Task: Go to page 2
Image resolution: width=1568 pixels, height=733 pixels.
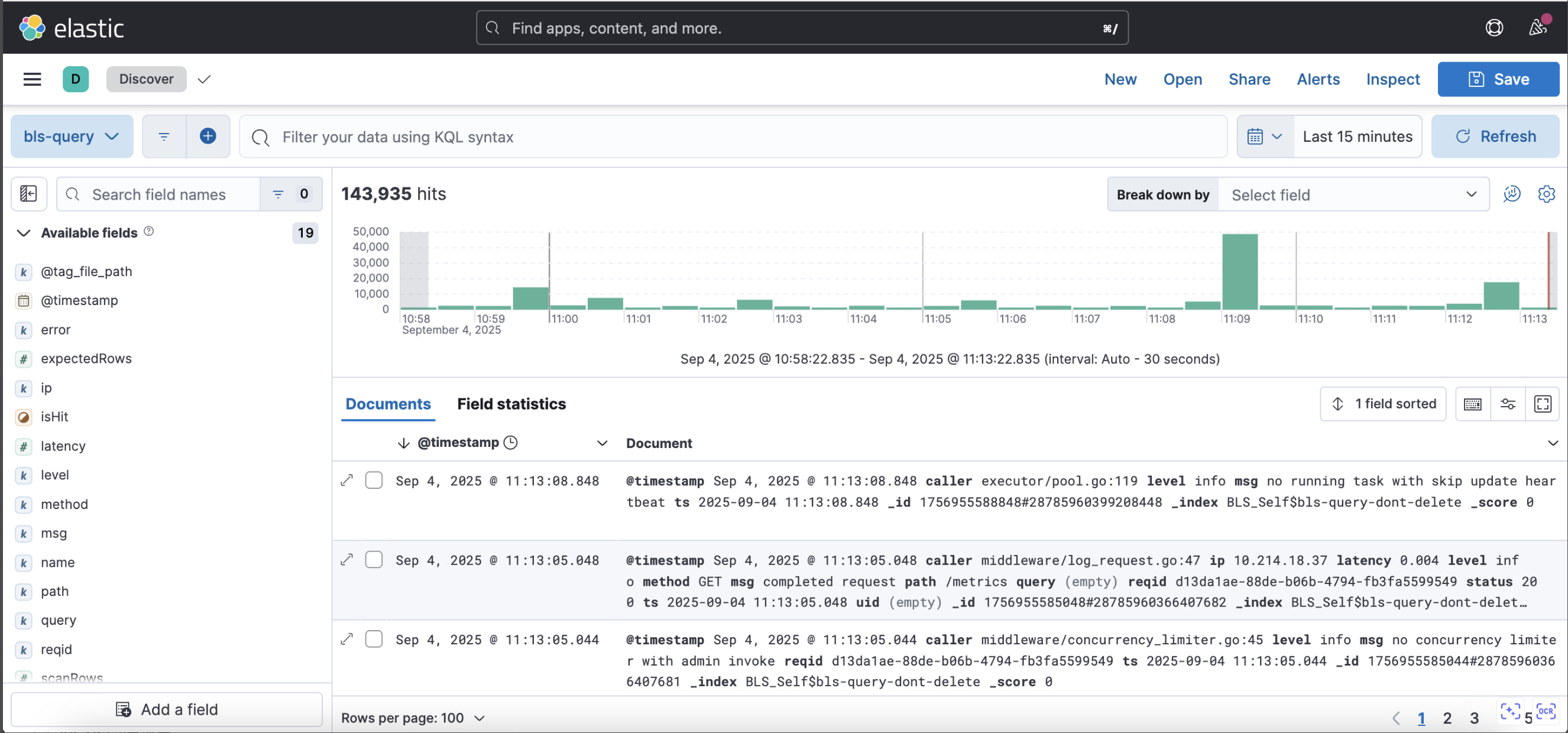Action: pos(1447,718)
